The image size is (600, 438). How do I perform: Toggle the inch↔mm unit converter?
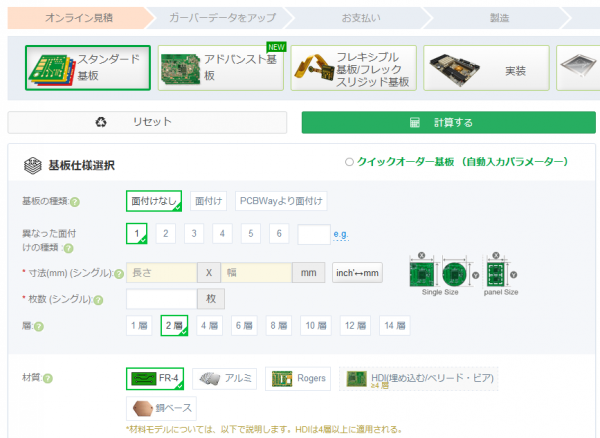(357, 273)
